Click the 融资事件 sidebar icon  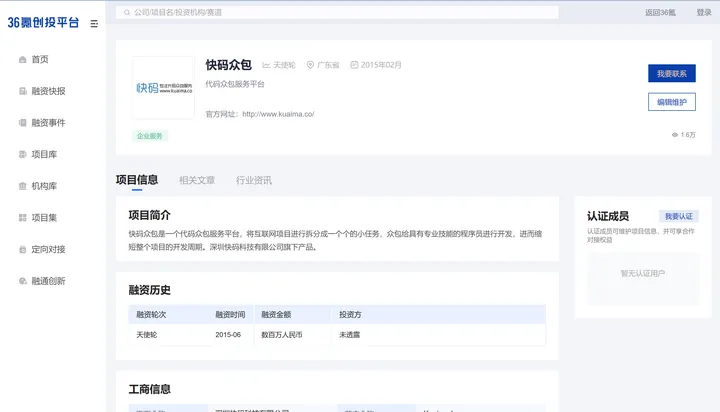pyautogui.click(x=22, y=123)
